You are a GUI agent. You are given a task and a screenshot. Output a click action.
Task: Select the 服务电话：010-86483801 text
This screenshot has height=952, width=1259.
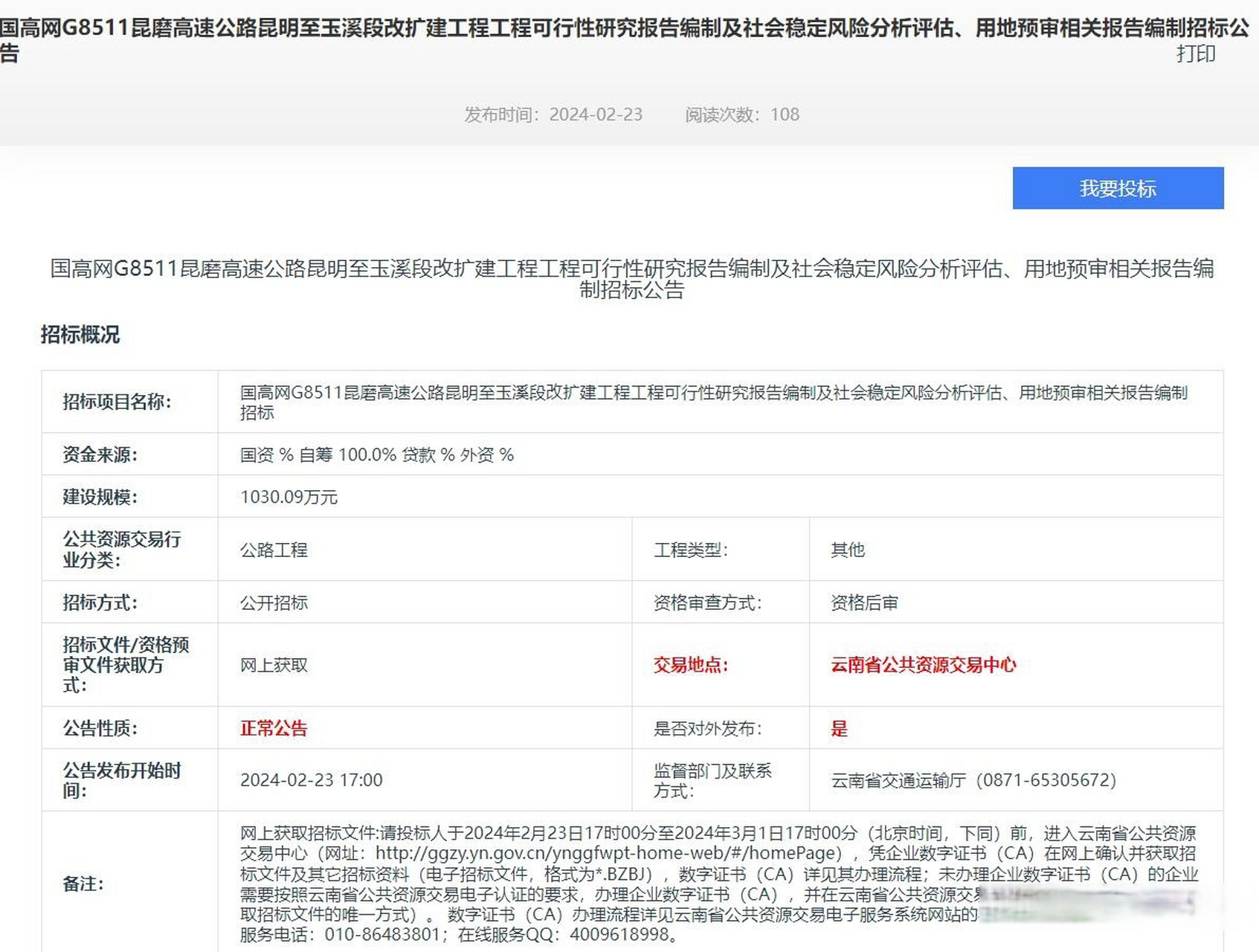click(340, 934)
